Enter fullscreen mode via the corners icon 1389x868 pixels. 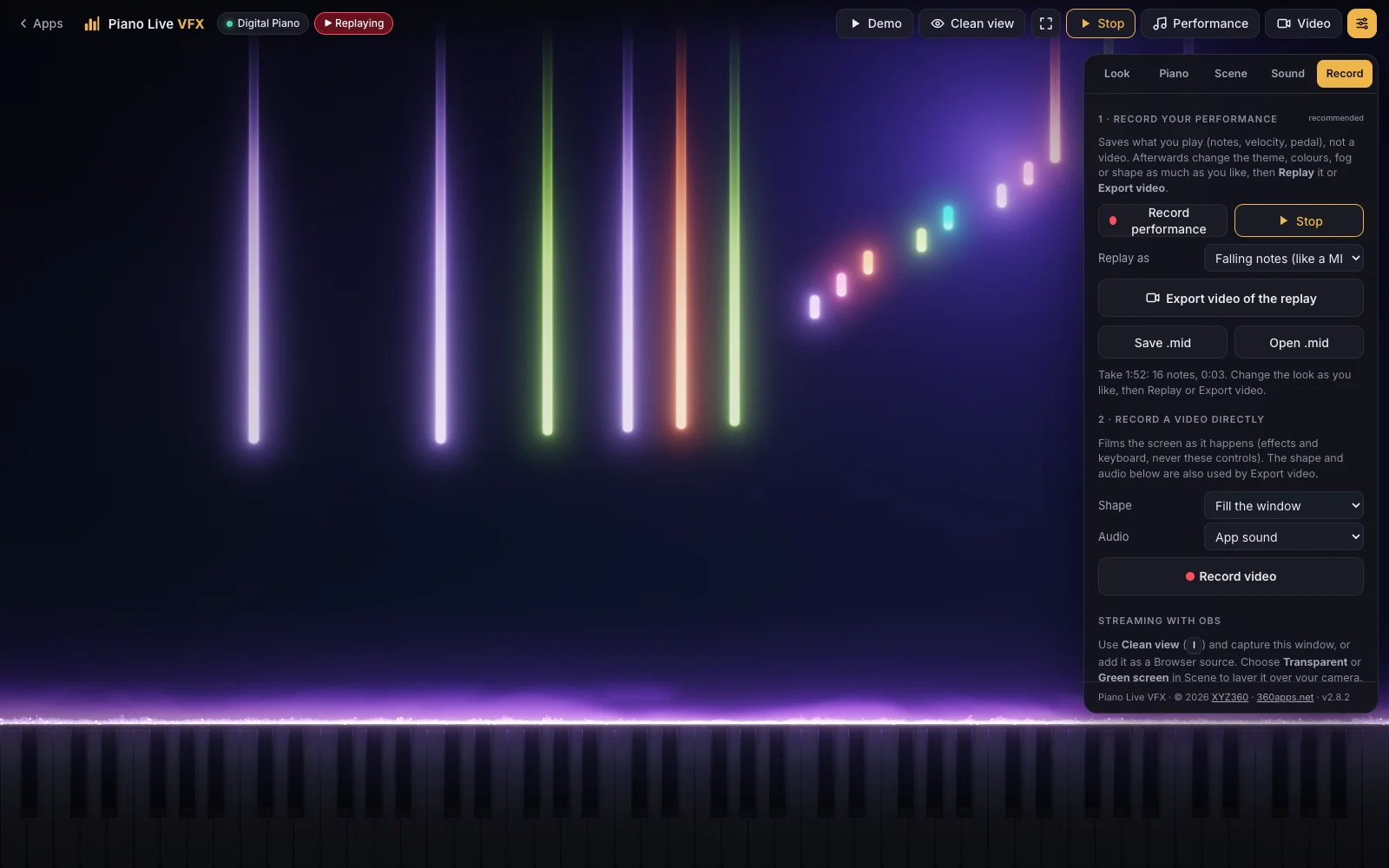point(1045,23)
